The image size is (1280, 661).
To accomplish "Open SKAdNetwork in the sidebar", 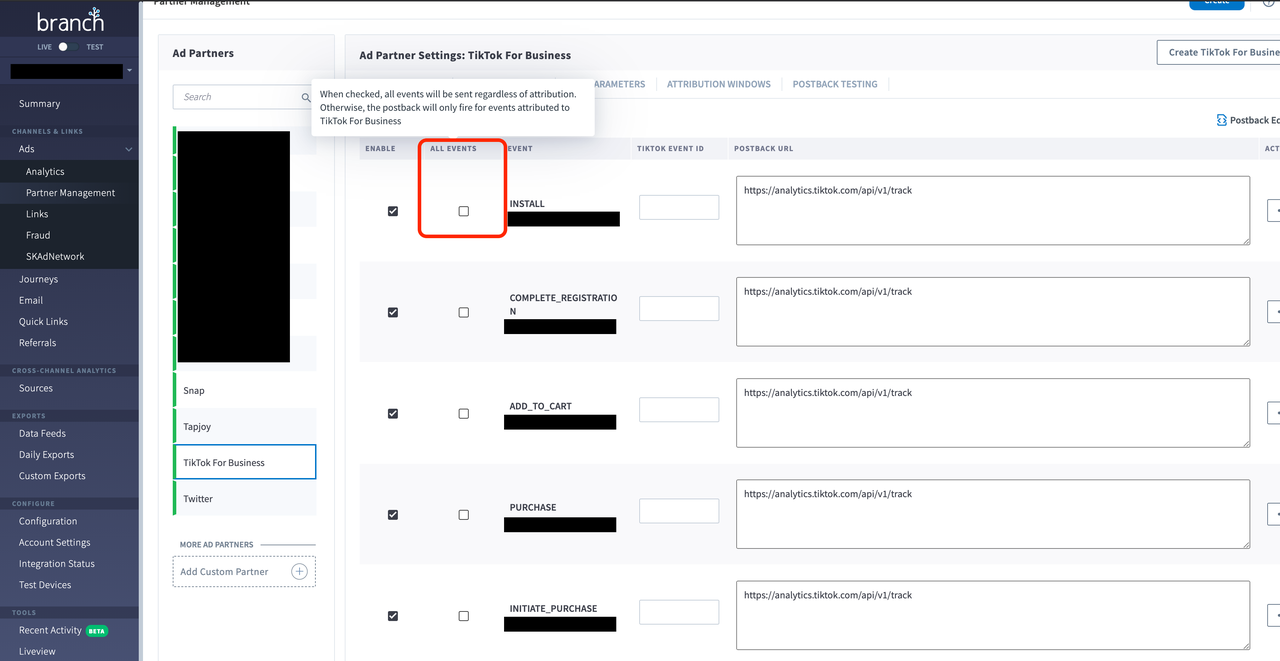I will pos(55,257).
